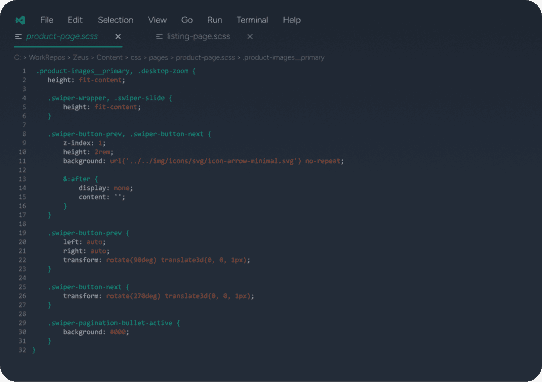The width and height of the screenshot is (542, 382).
Task: Close the product-page.scss tab
Action: 118,36
